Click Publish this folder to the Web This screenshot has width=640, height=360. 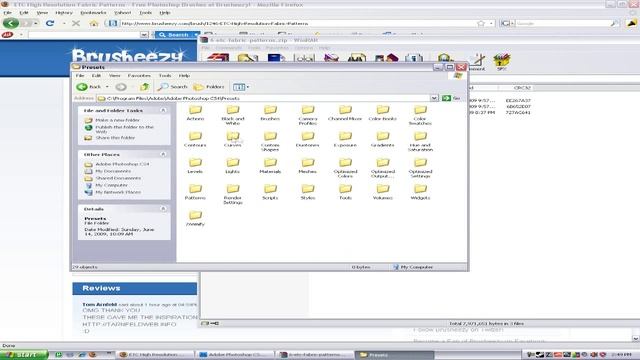point(120,129)
